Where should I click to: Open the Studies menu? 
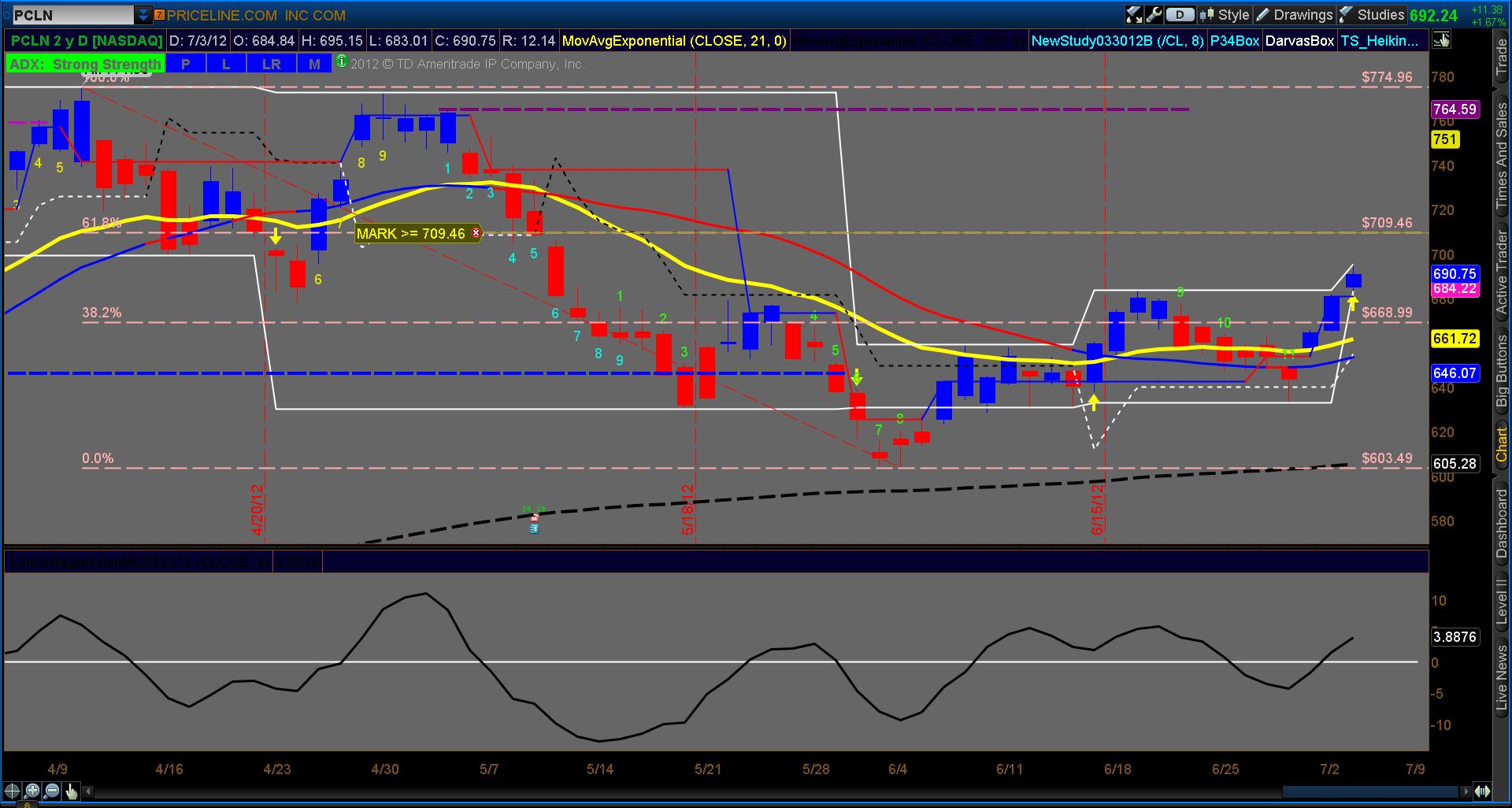click(x=1371, y=15)
